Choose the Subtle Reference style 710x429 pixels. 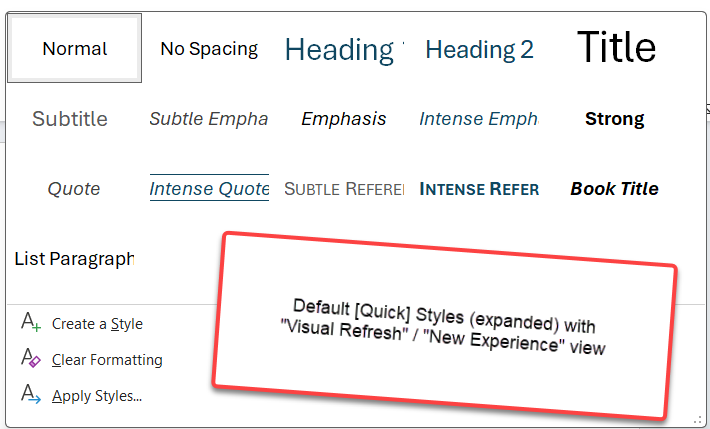[344, 188]
